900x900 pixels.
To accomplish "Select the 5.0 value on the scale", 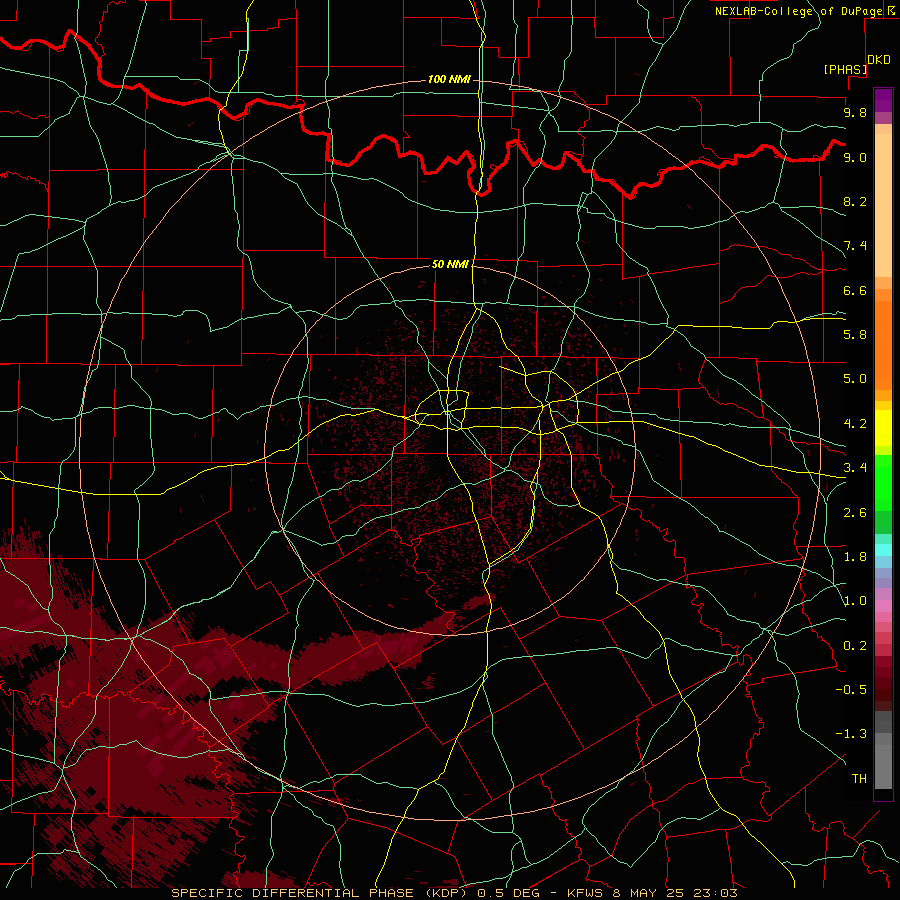I will point(855,379).
